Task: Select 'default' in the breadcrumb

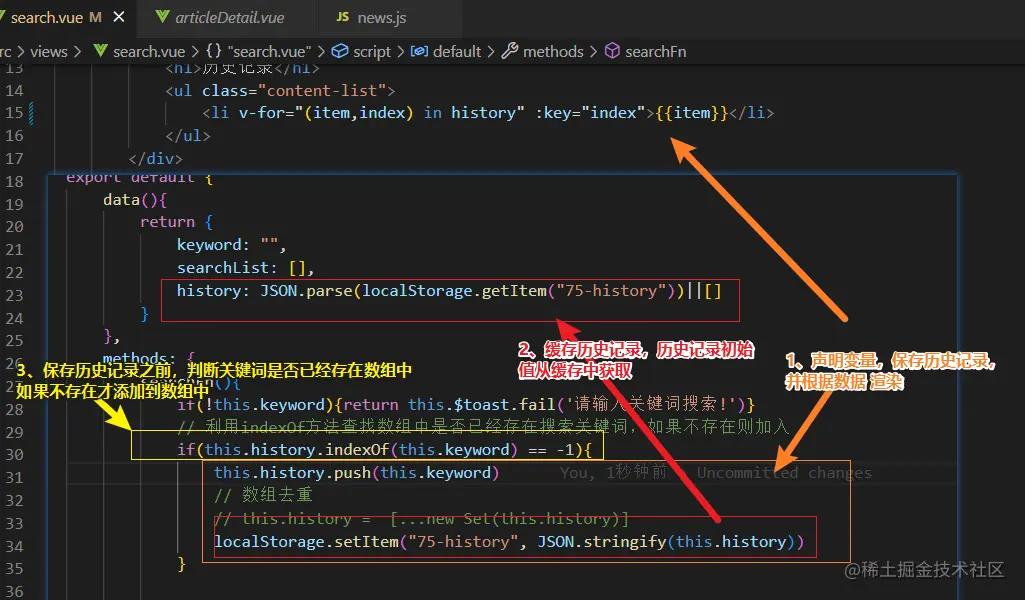Action: 457,52
